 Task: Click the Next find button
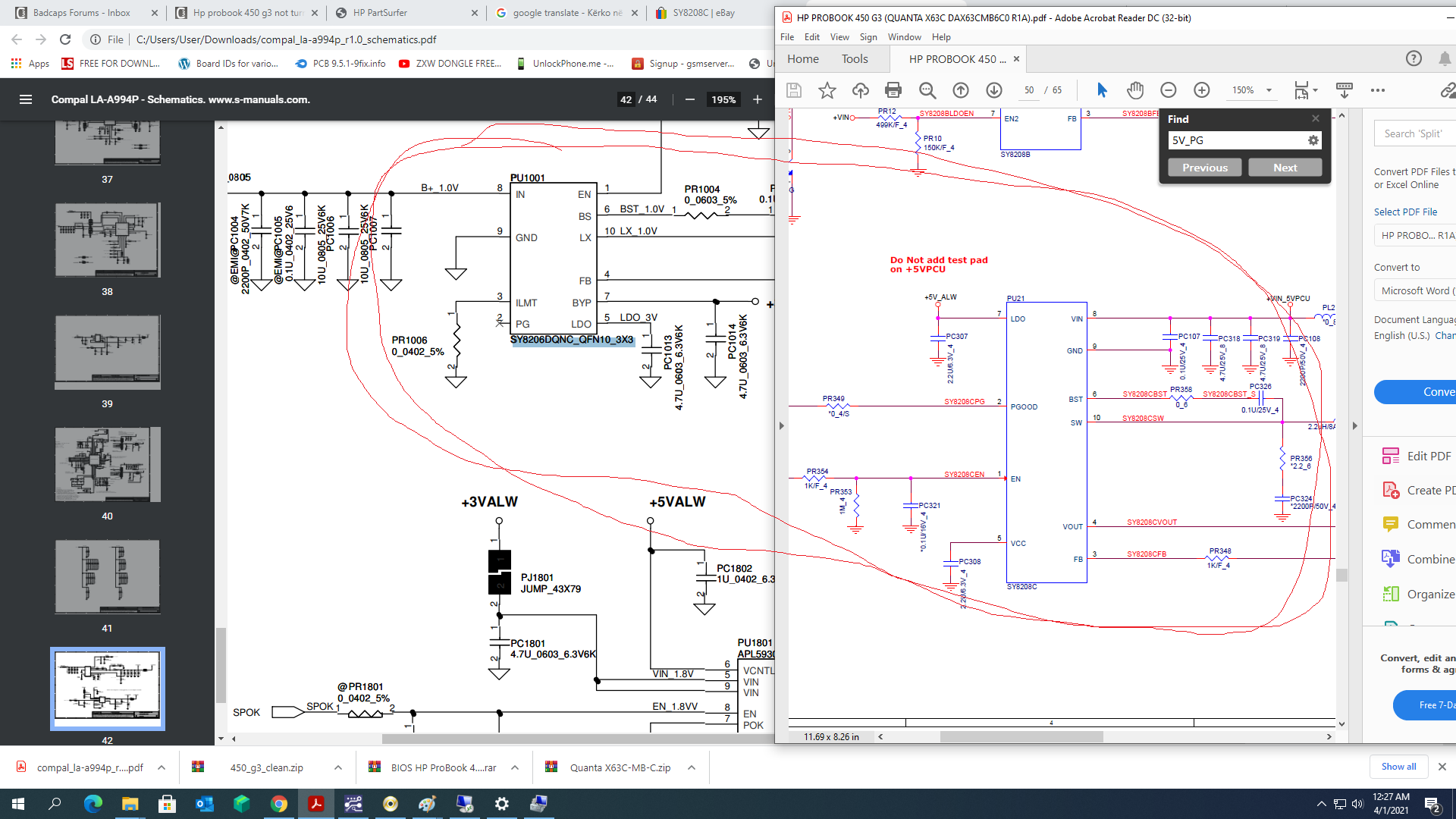tap(1285, 168)
